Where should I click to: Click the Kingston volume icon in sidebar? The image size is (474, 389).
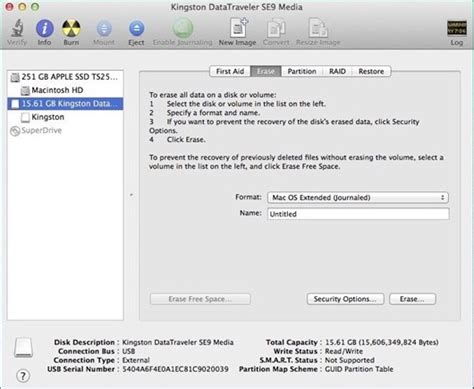[x=25, y=117]
